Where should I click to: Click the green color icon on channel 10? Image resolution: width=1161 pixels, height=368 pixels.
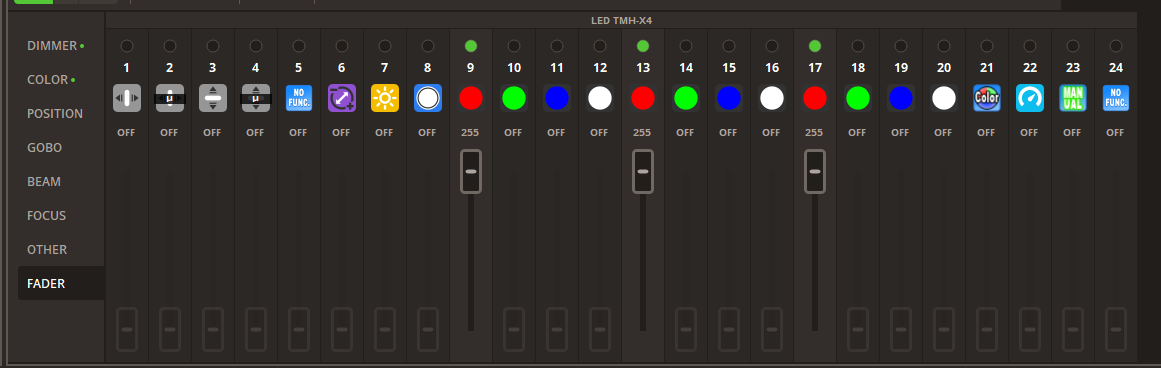pos(513,98)
